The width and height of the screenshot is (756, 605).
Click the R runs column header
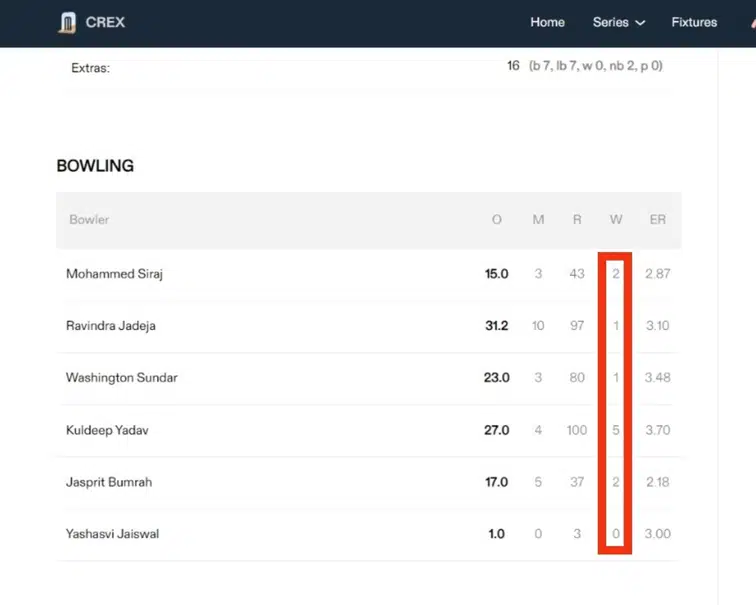(577, 220)
